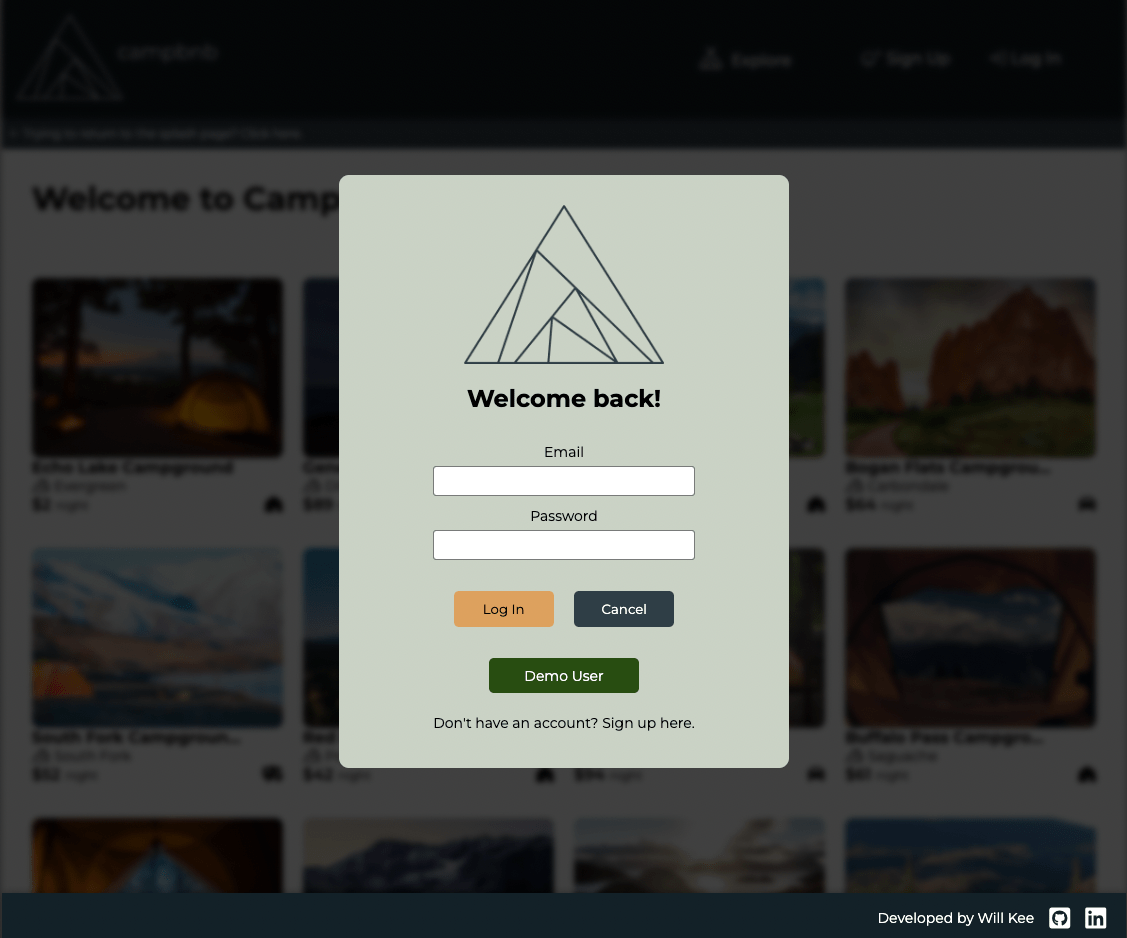Image resolution: width=1127 pixels, height=938 pixels.
Task: Click tent icon on Buffalo Pass card
Action: pos(1087,774)
